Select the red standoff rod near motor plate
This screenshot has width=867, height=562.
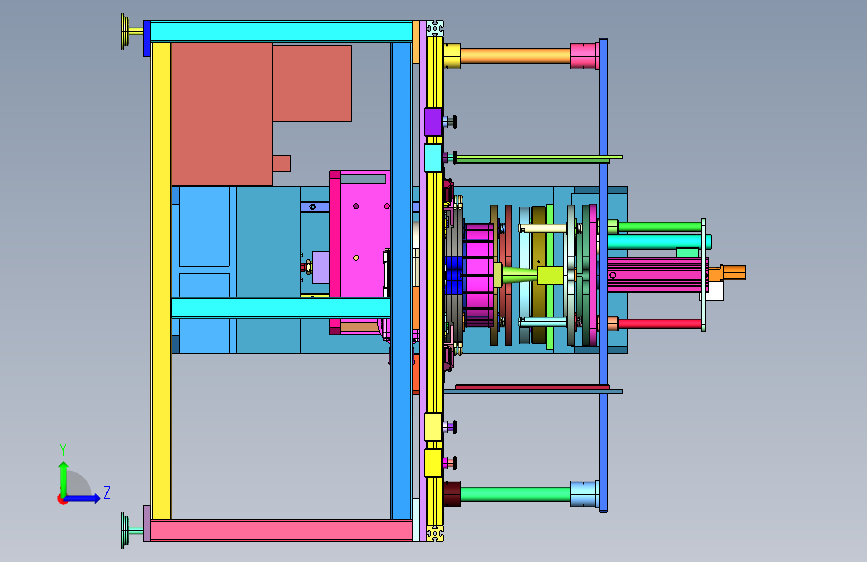pos(660,324)
